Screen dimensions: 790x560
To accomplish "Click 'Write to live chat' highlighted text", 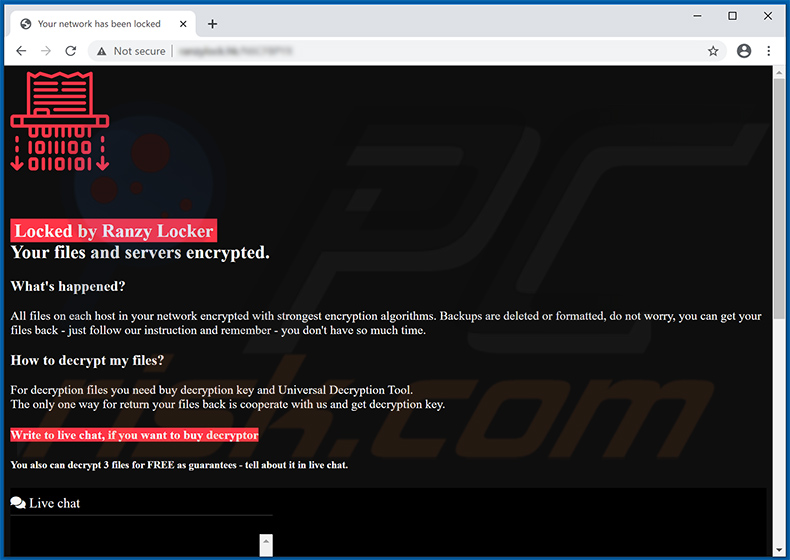I will (135, 435).
